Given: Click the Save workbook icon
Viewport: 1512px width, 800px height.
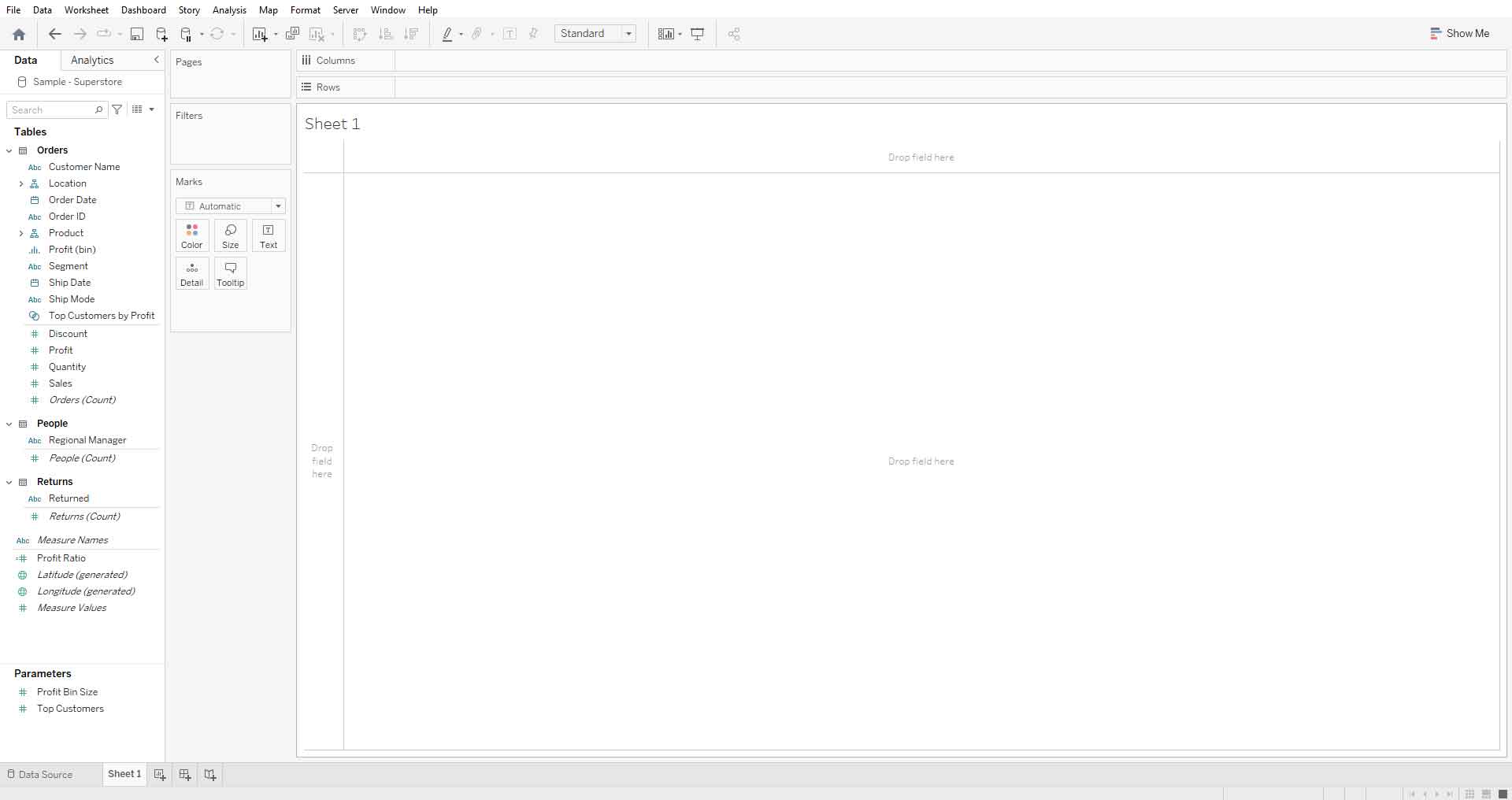Looking at the screenshot, I should pos(136,34).
